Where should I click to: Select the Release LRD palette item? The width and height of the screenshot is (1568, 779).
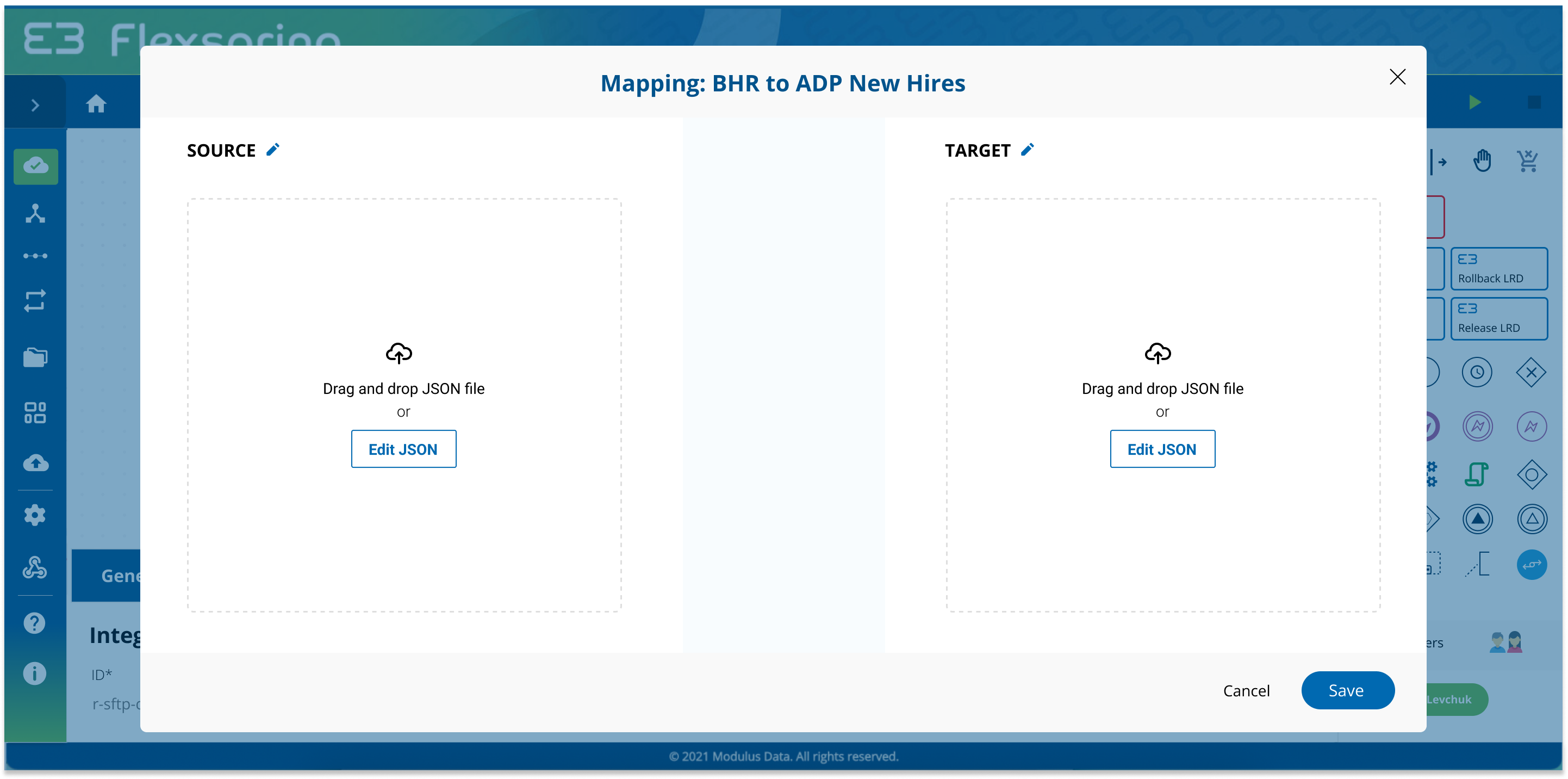click(x=1499, y=319)
